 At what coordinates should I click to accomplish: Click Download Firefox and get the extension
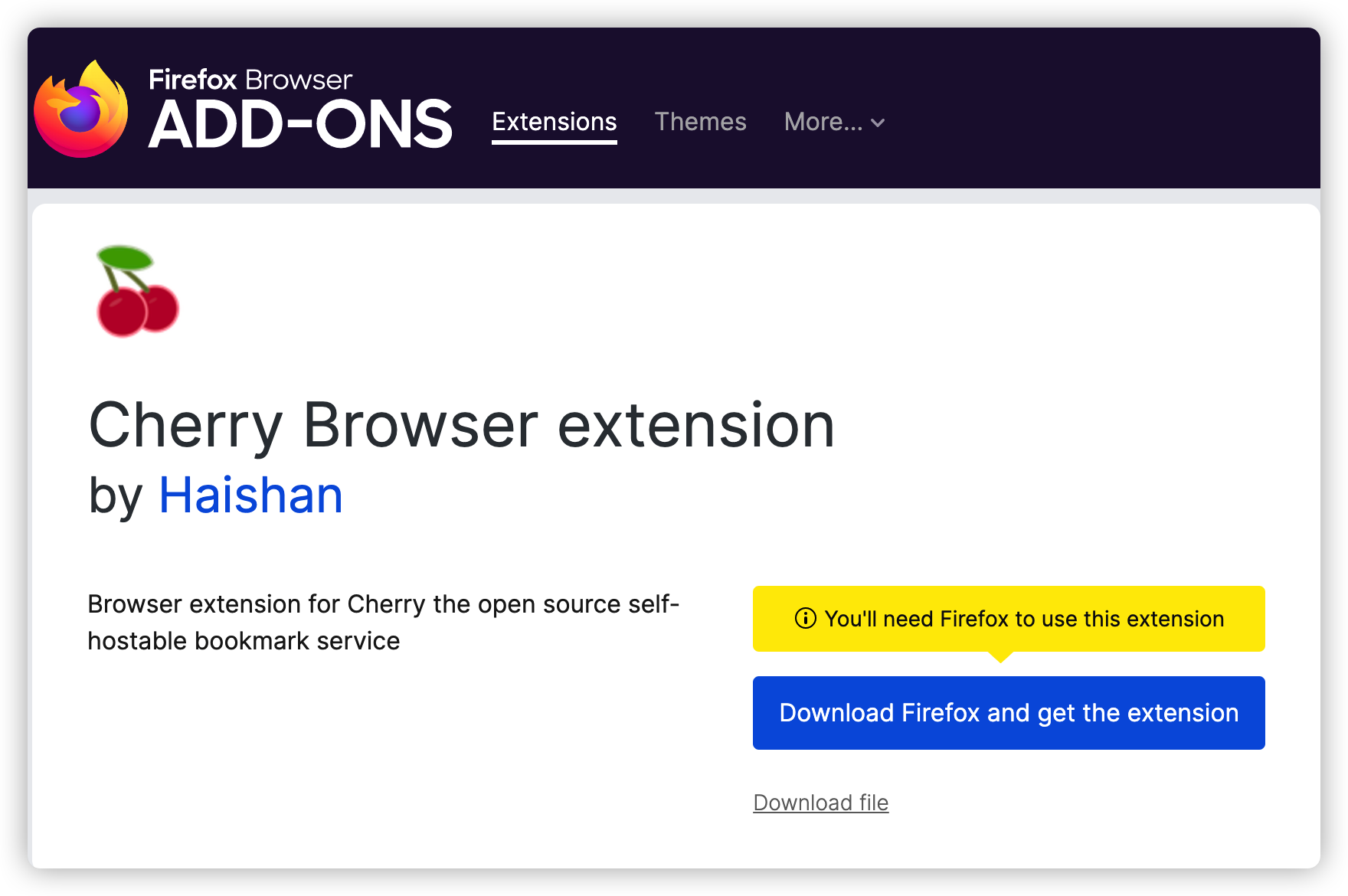pyautogui.click(x=1009, y=713)
